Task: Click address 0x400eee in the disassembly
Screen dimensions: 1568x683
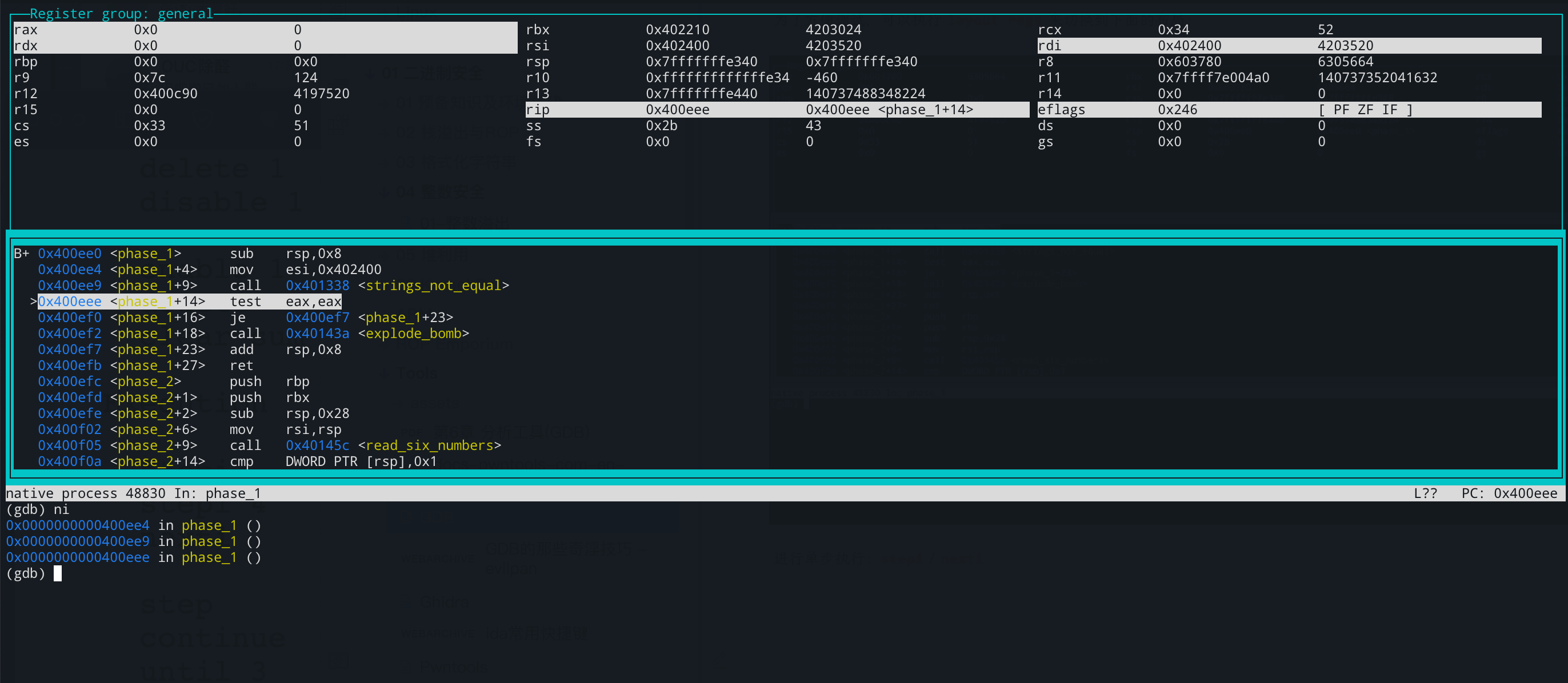Action: click(x=69, y=302)
